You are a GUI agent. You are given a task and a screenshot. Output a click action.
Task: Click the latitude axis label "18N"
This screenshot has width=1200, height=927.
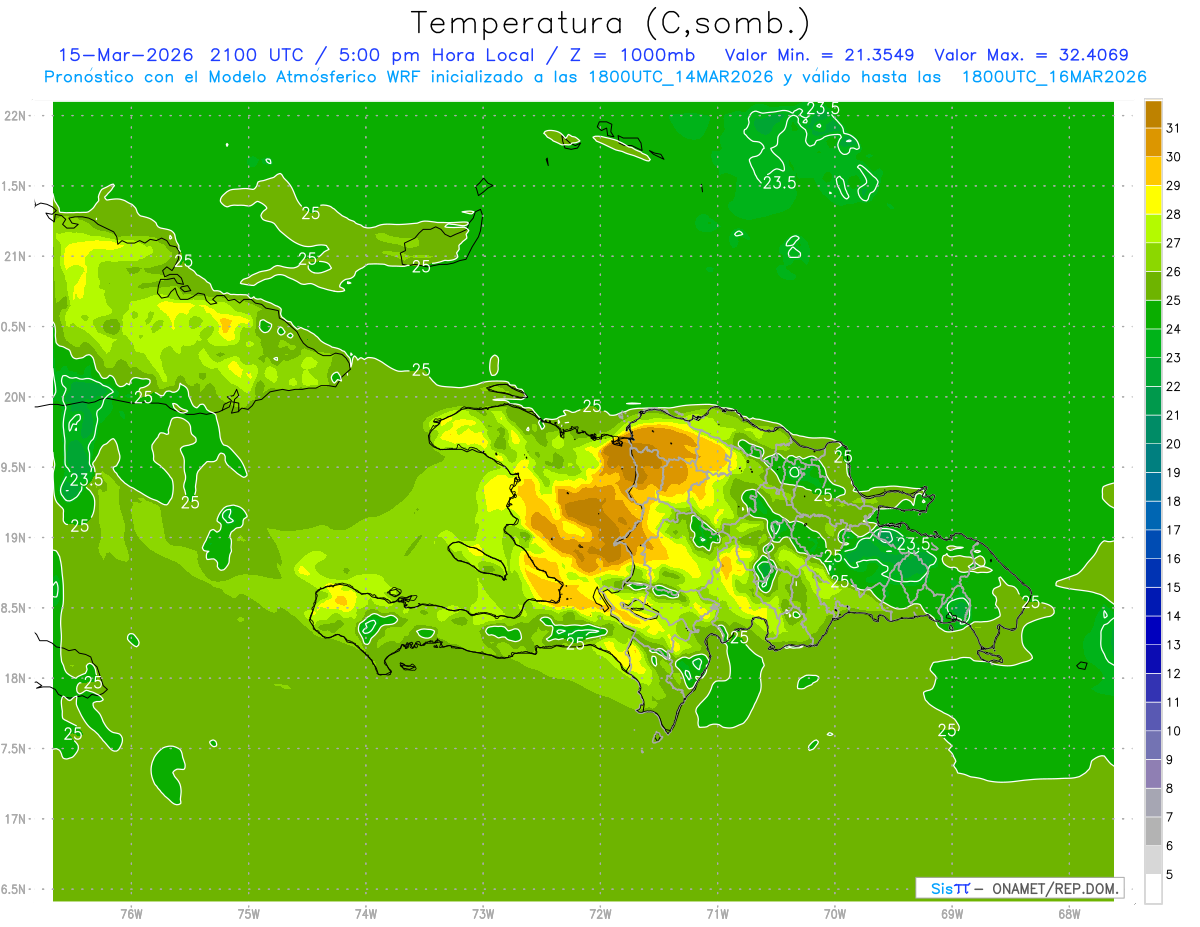pyautogui.click(x=17, y=678)
